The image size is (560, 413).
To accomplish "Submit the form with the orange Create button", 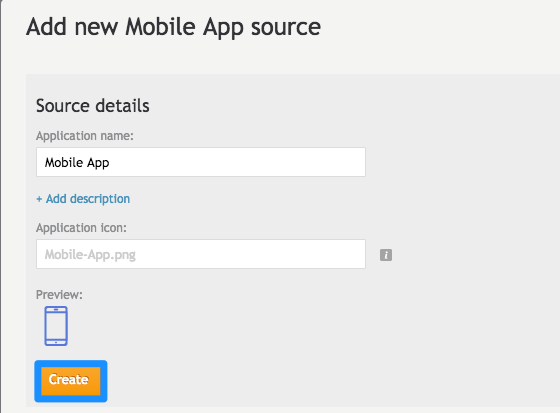I will 71,381.
